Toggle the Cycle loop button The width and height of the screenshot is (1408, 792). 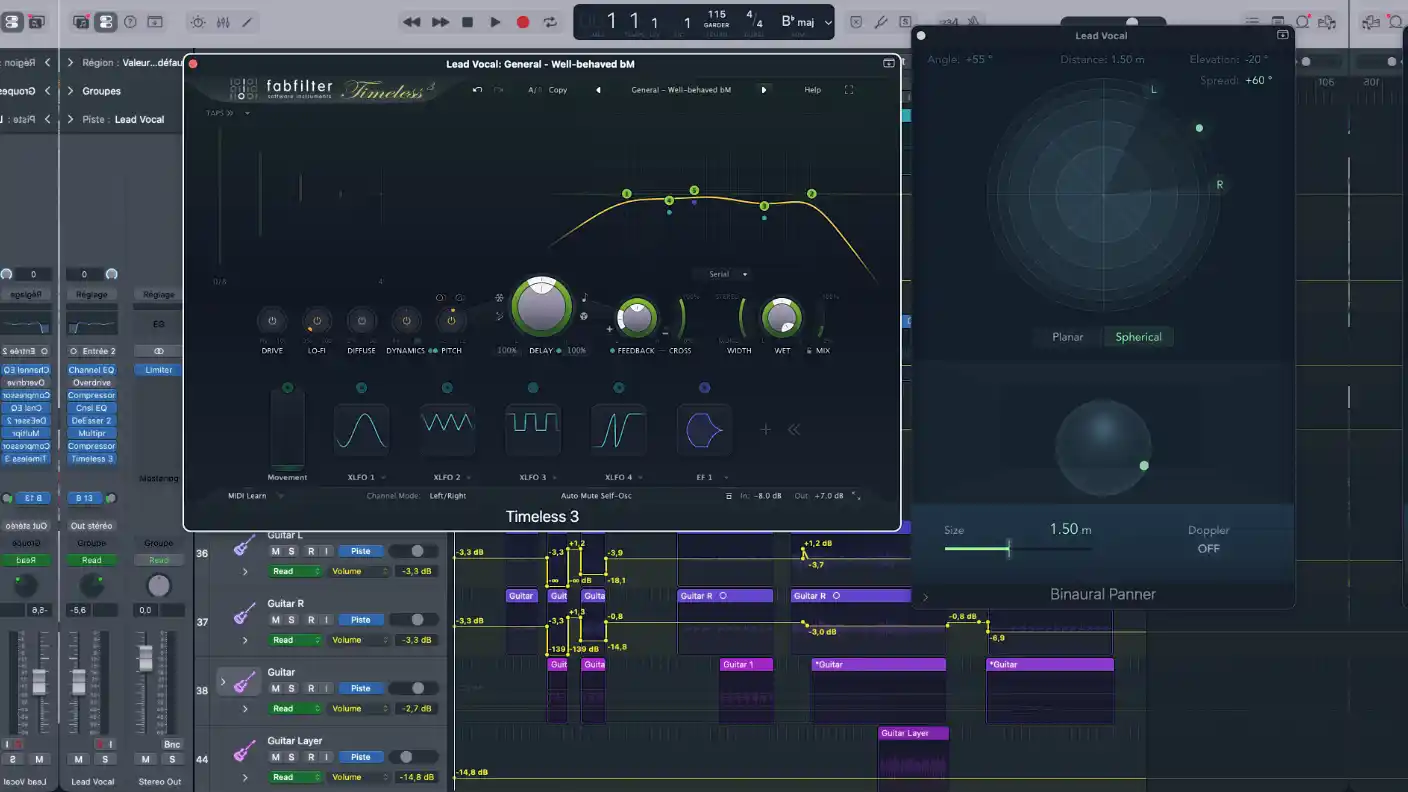click(x=550, y=22)
